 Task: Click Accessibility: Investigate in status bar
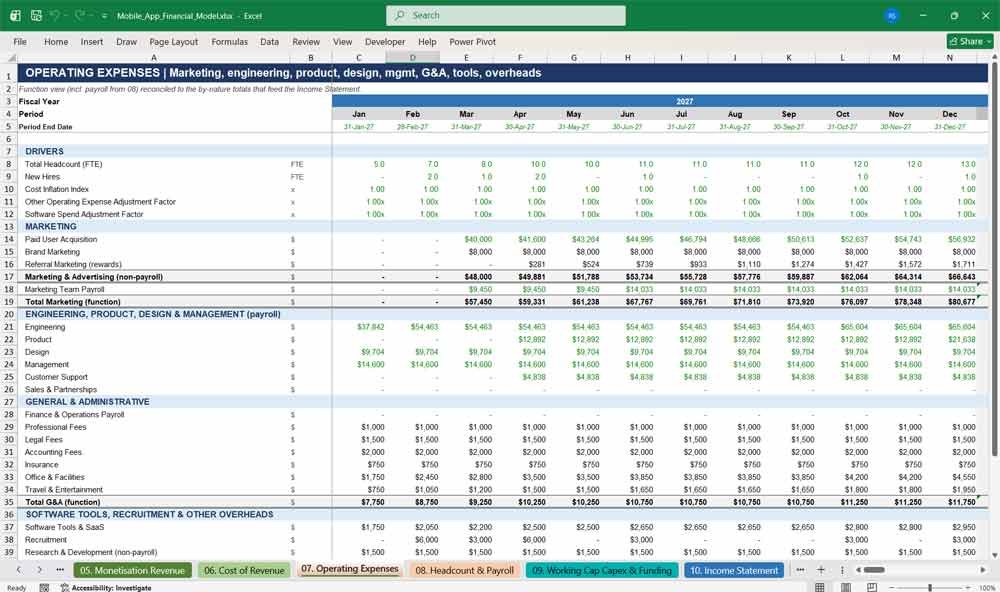tap(107, 588)
